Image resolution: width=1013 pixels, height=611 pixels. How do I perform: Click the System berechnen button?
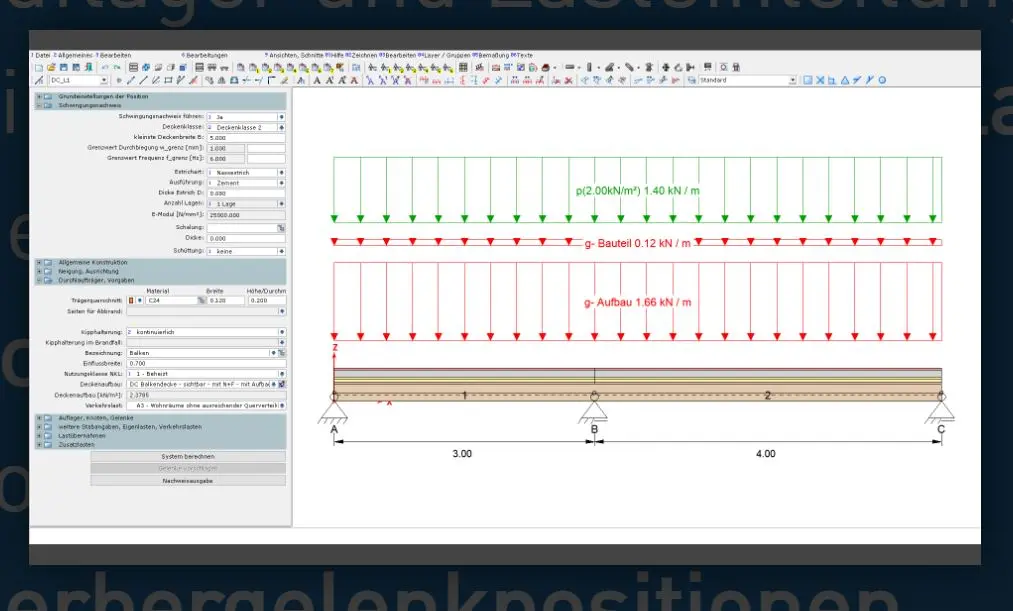pyautogui.click(x=188, y=457)
